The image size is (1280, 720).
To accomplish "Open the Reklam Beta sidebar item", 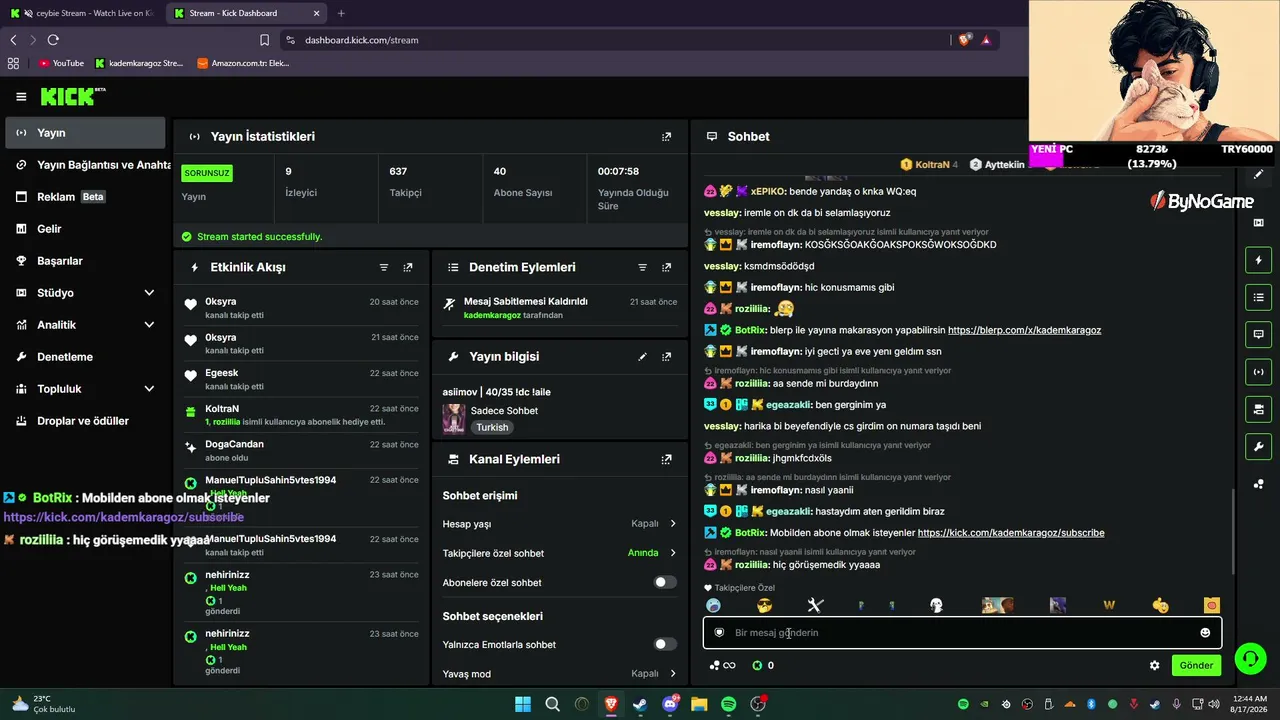I will [x=85, y=197].
